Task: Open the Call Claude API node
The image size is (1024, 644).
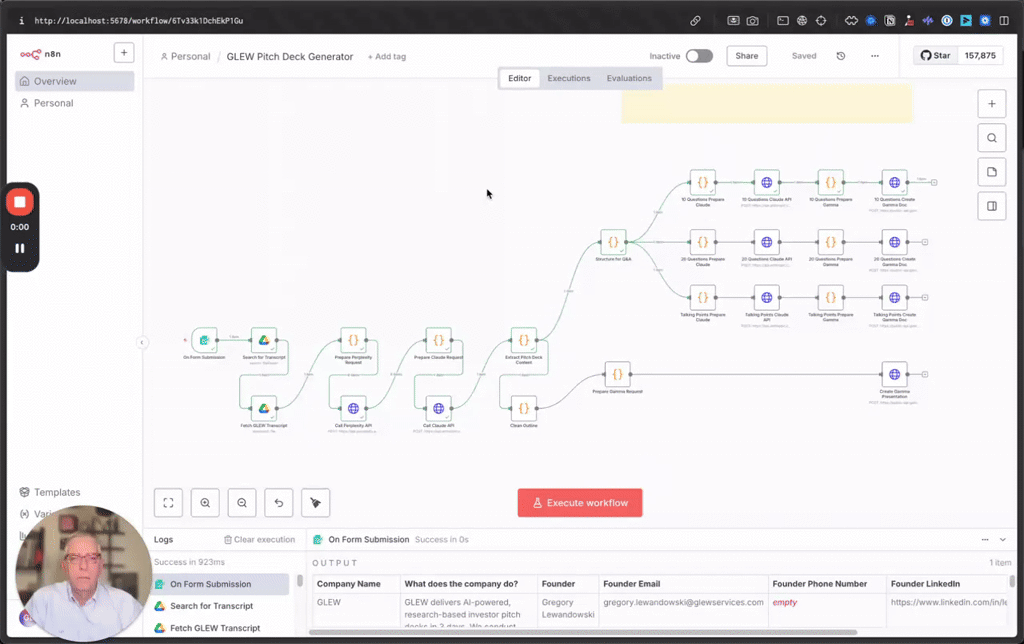Action: click(438, 408)
